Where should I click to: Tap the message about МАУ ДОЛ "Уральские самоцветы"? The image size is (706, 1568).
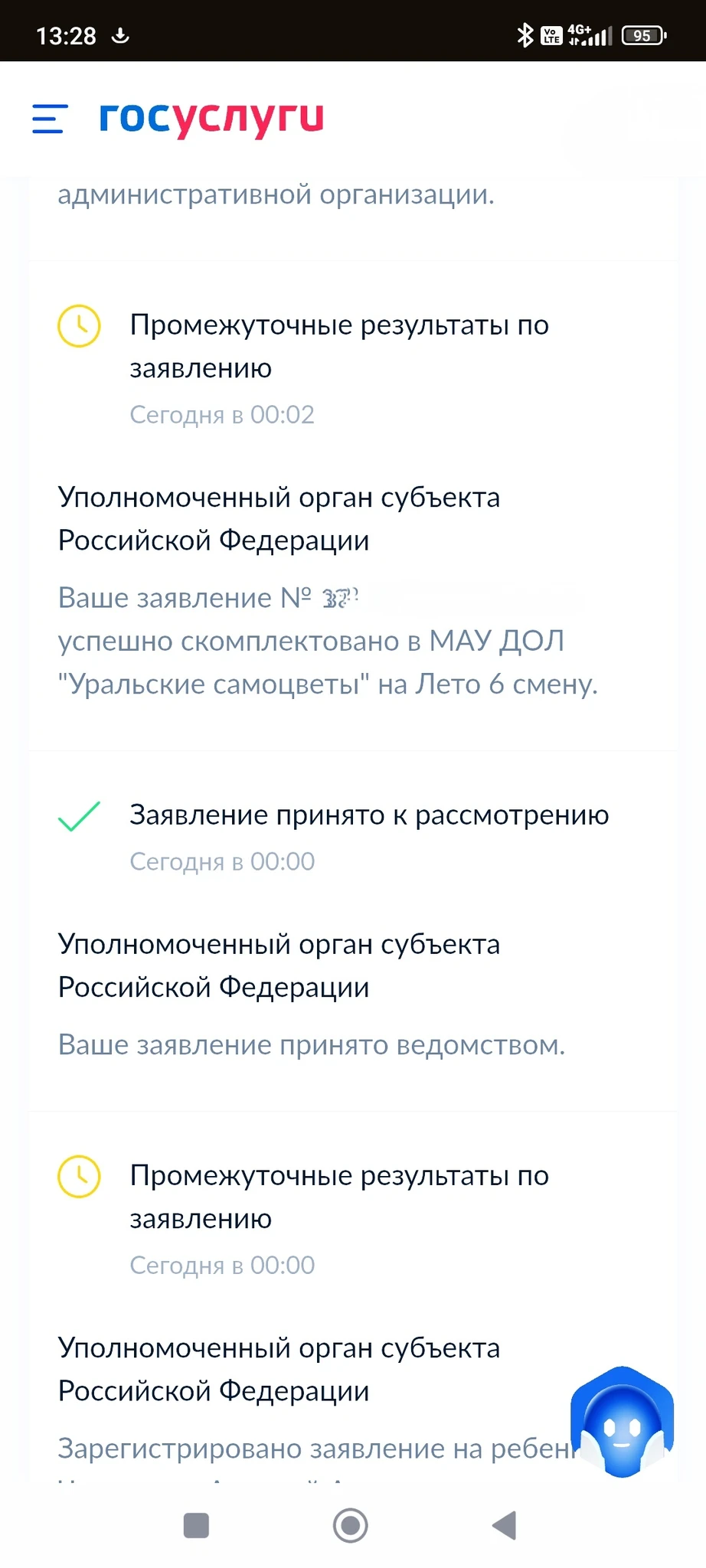click(x=327, y=641)
